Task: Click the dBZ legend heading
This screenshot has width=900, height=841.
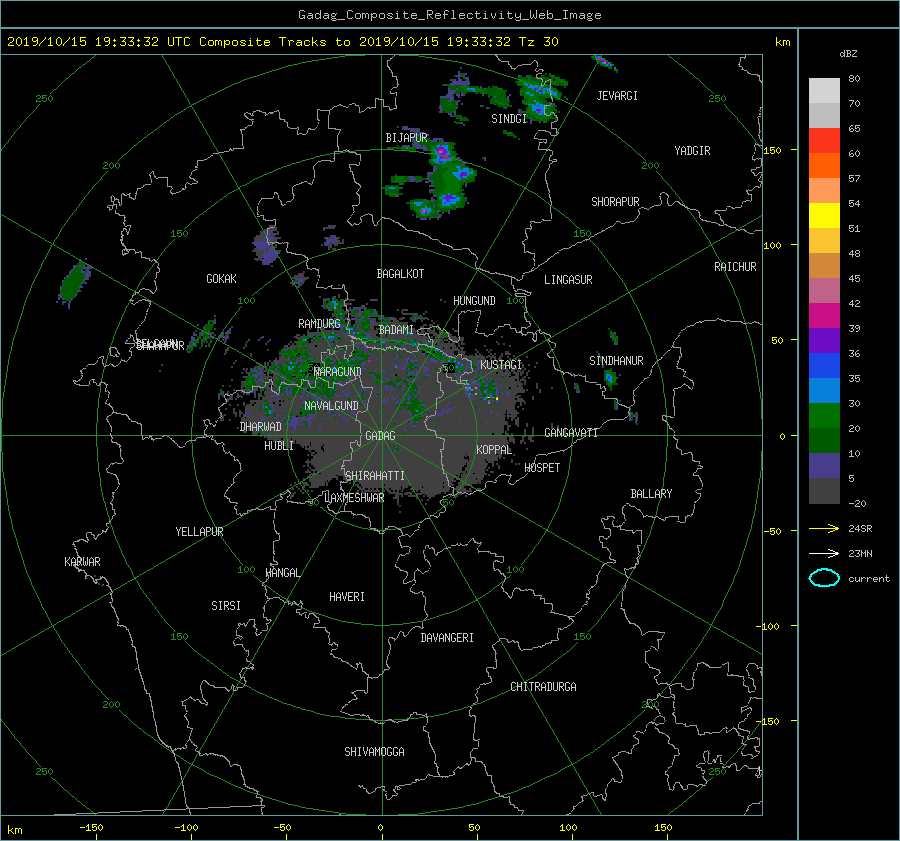Action: pos(848,54)
